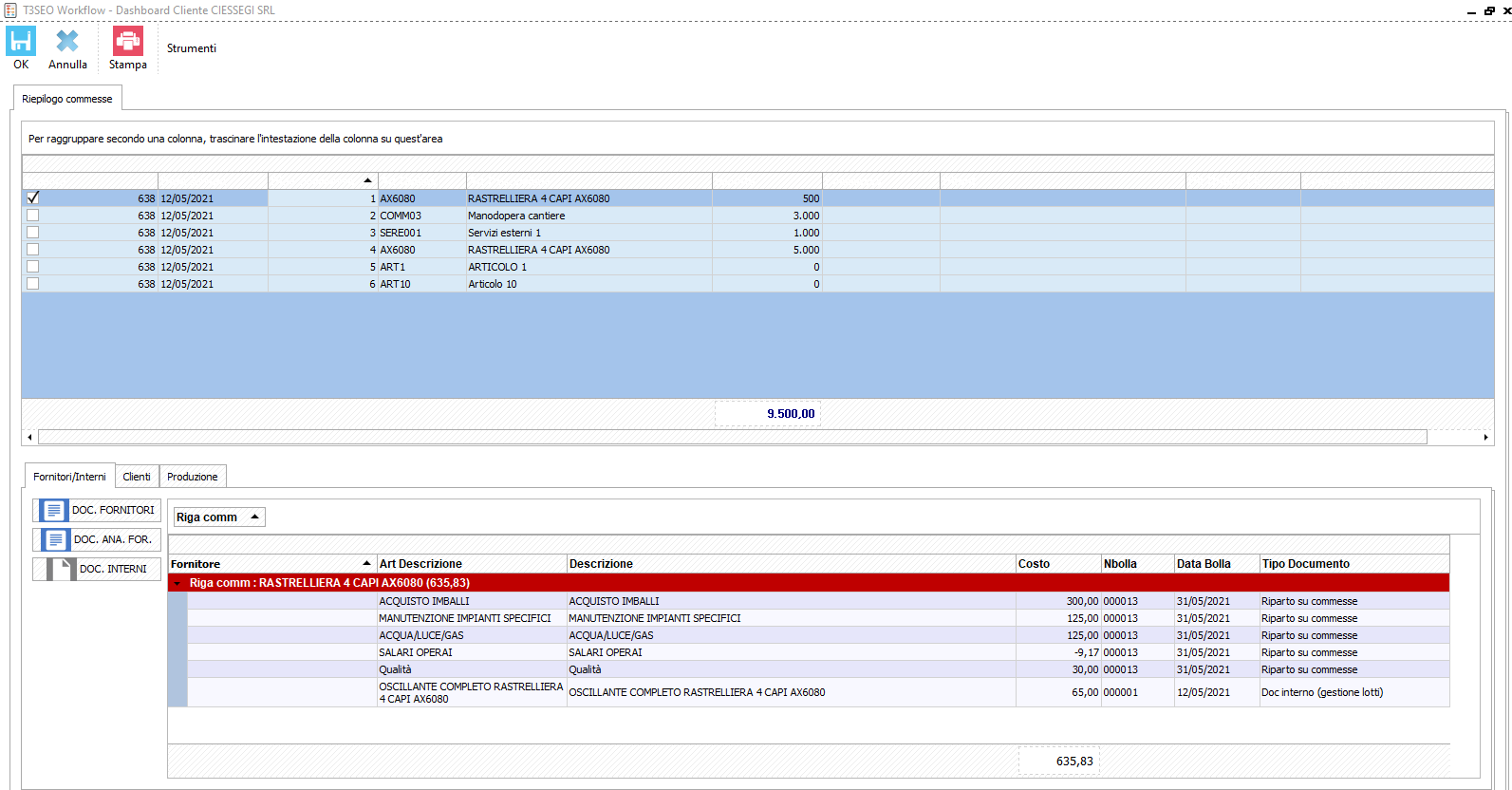Click the DOC. INTERNI button

point(97,569)
